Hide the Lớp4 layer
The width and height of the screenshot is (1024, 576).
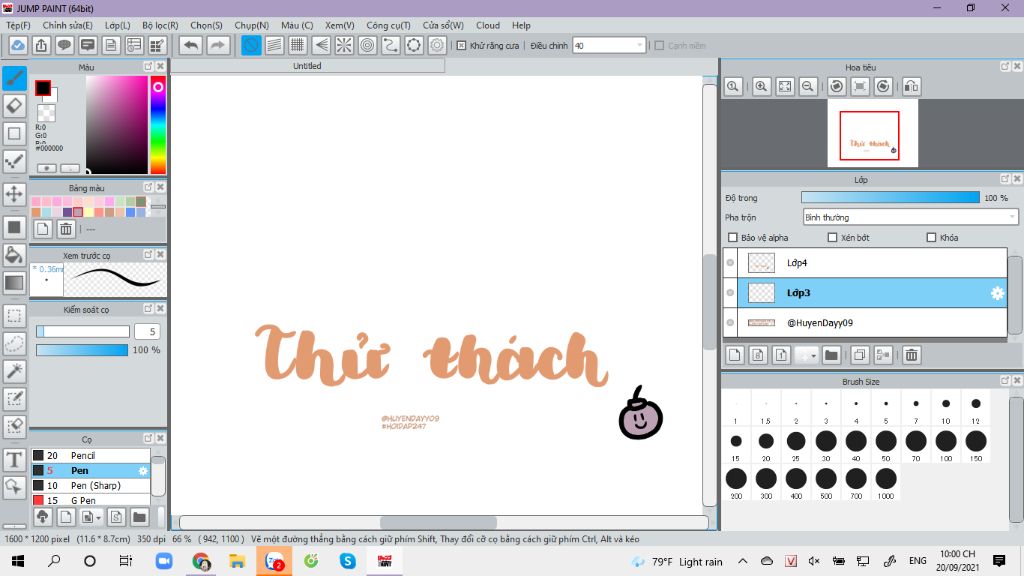[x=730, y=263]
